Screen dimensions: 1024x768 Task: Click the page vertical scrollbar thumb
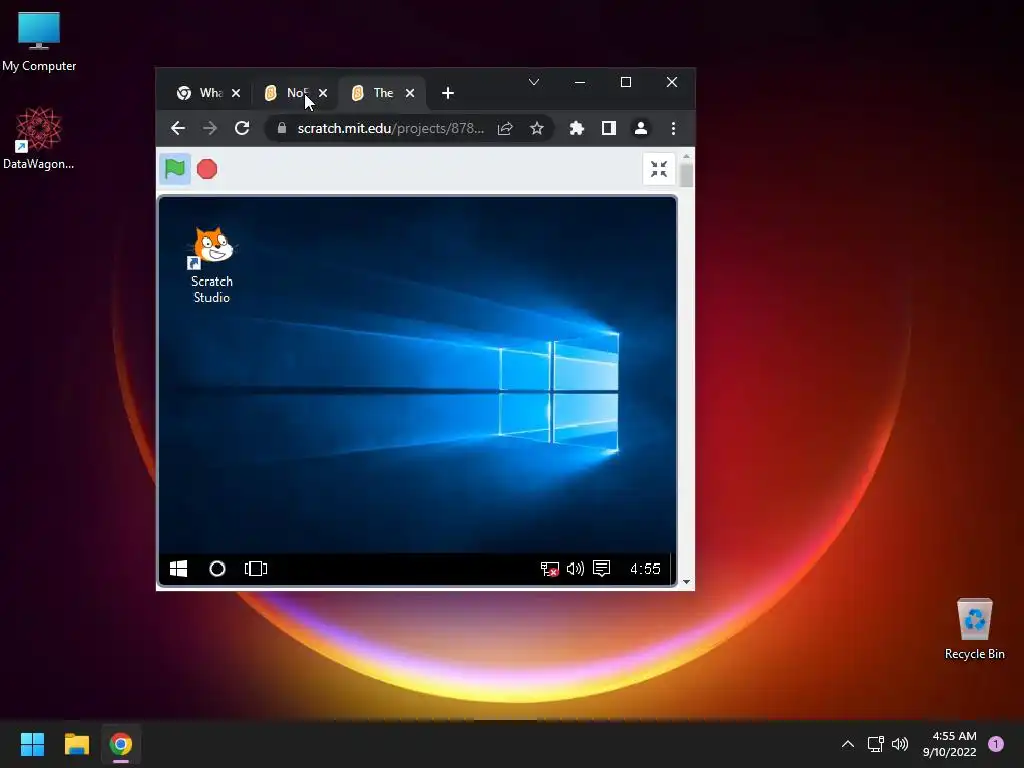(x=686, y=176)
